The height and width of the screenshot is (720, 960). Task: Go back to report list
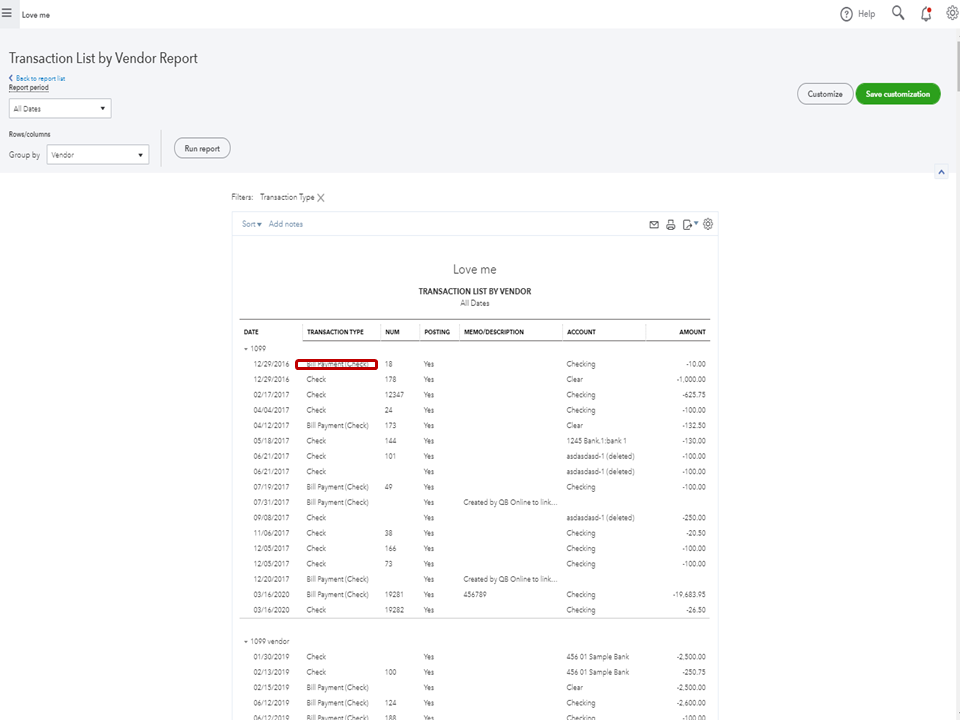click(x=37, y=78)
